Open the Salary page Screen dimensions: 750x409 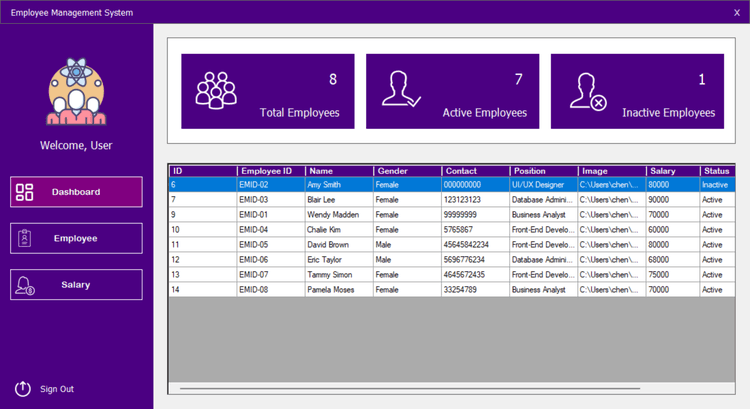76,285
